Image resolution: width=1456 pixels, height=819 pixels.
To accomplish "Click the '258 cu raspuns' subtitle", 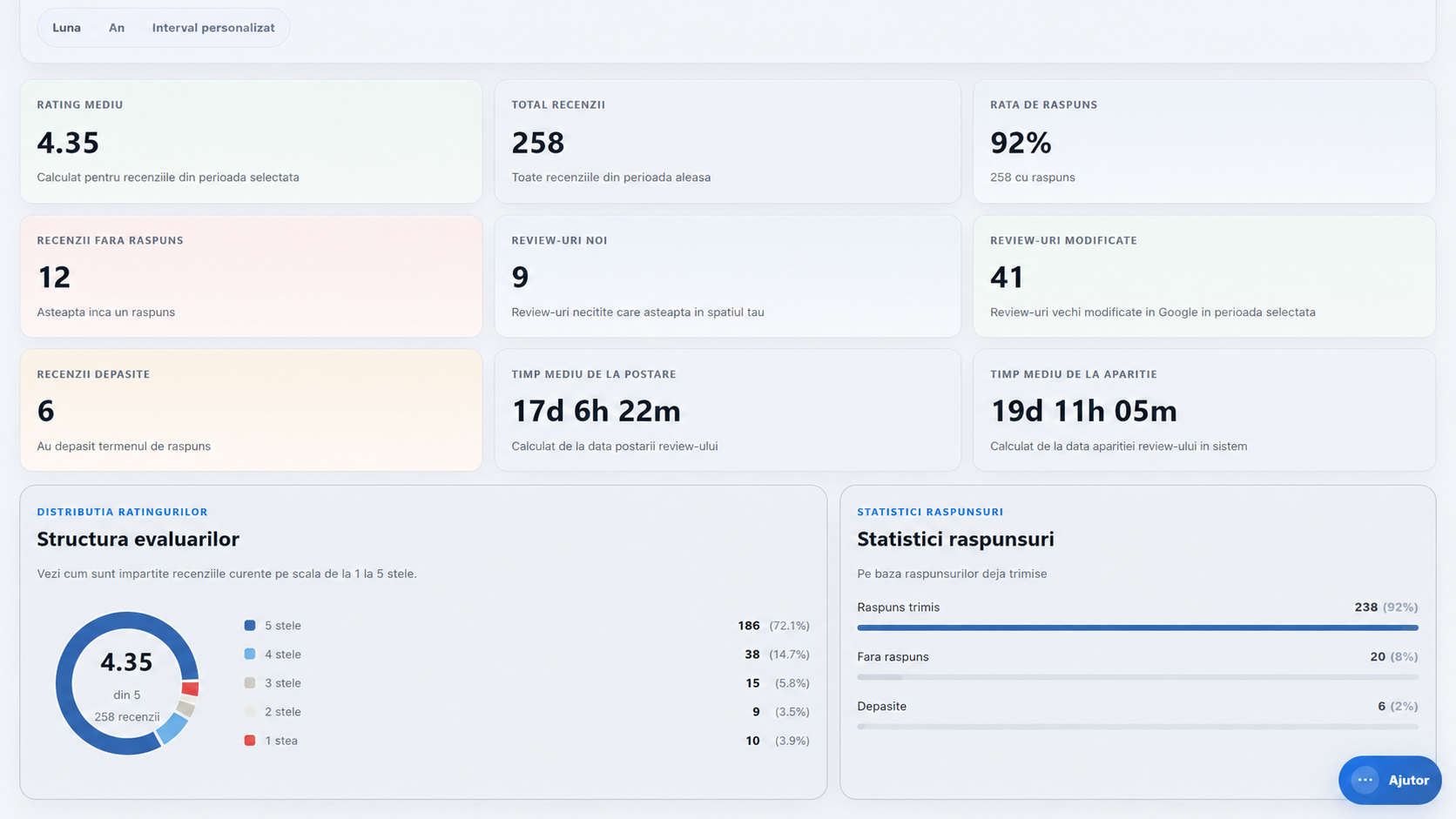I will point(1032,178).
